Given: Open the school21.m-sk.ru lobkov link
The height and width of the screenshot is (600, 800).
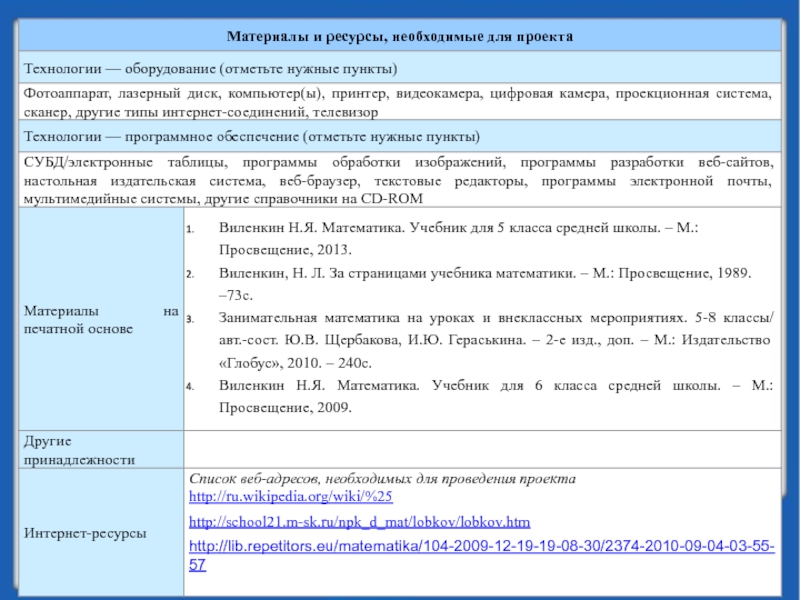Looking at the screenshot, I should pyautogui.click(x=359, y=522).
